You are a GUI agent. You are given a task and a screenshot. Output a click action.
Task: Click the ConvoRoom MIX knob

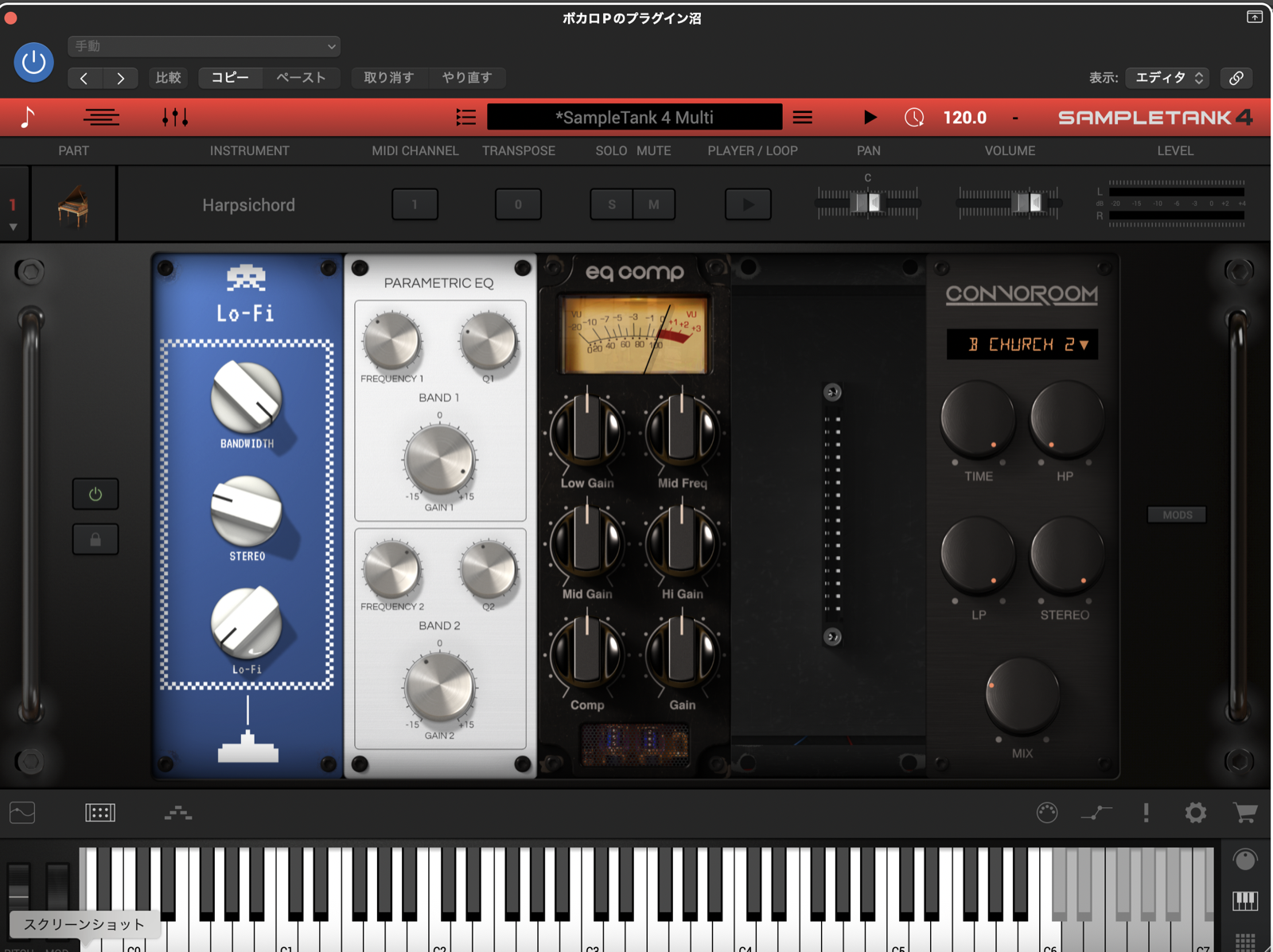pyautogui.click(x=1022, y=696)
